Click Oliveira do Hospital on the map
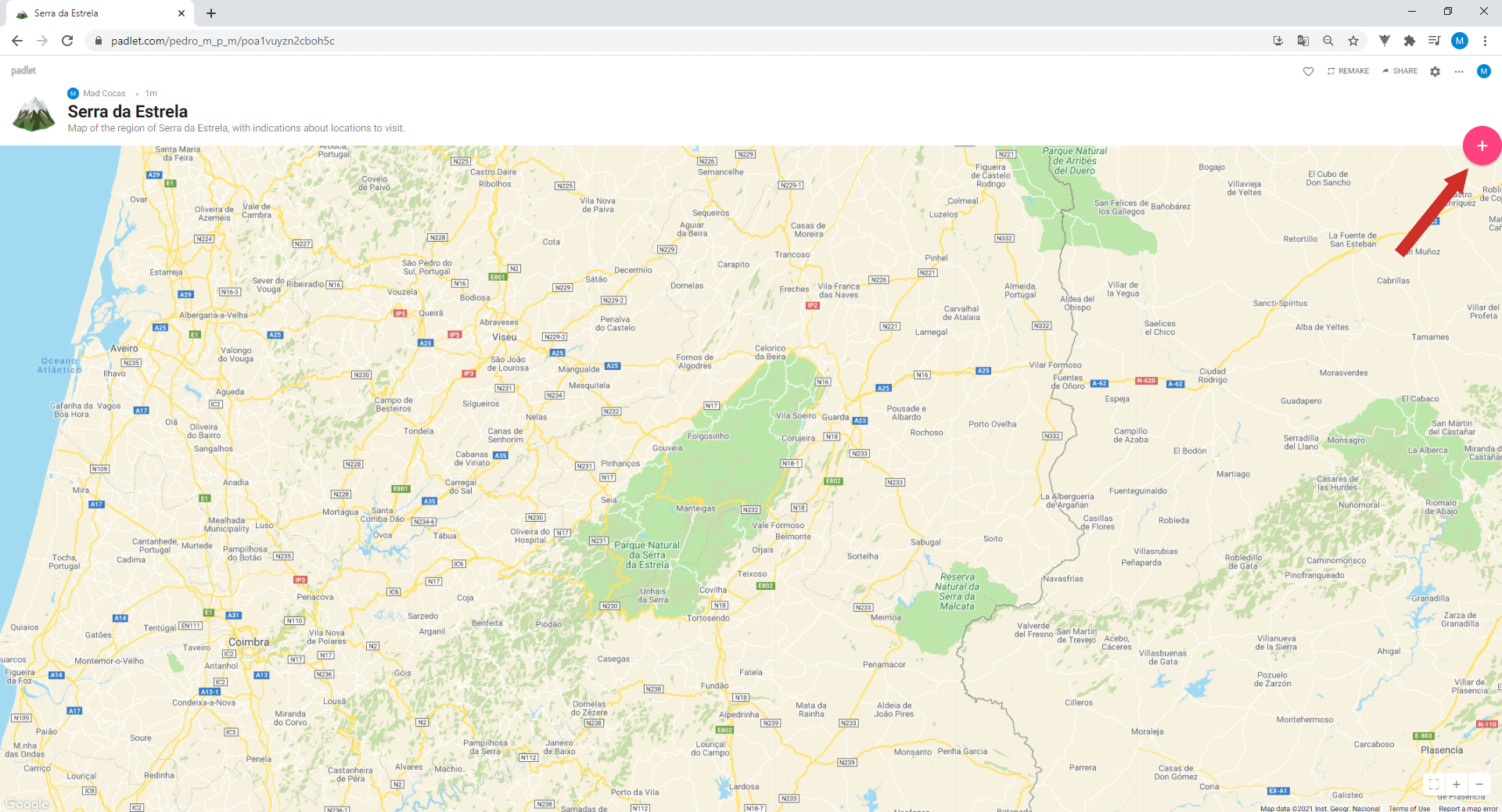The height and width of the screenshot is (812, 1502). point(530,536)
